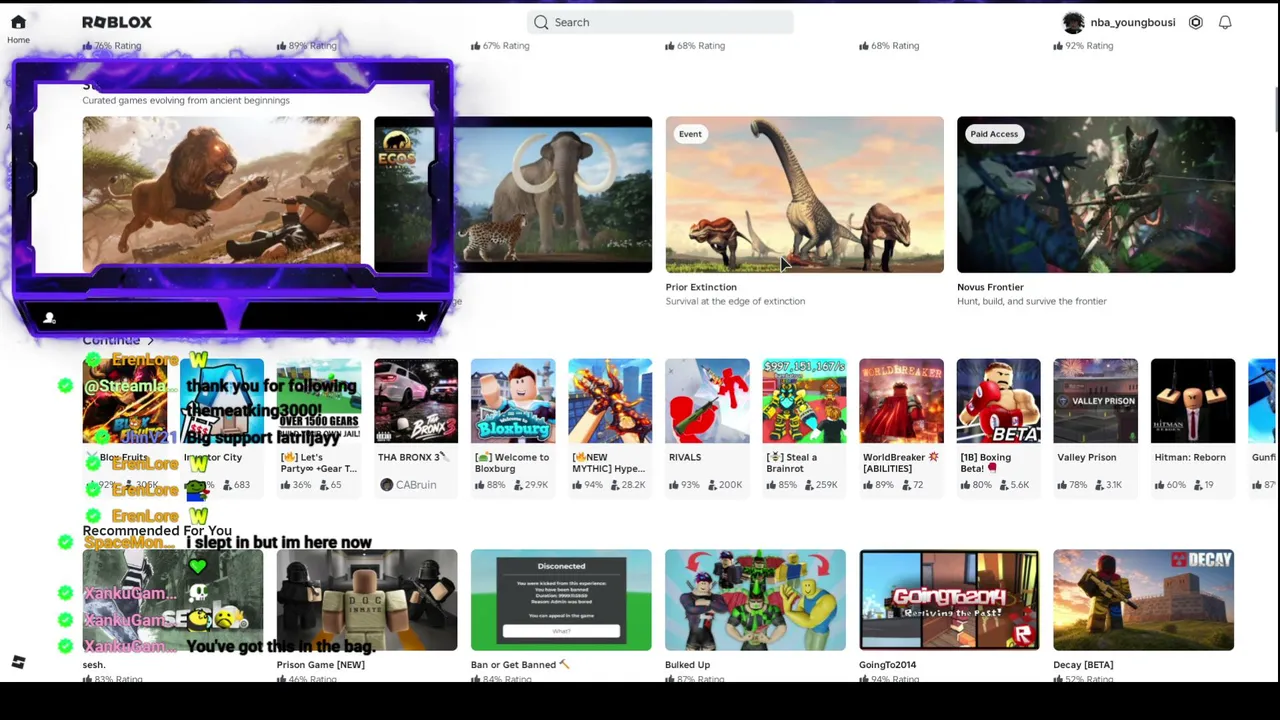
Task: Click the "Decay [BETA]" title text
Action: click(1083, 665)
